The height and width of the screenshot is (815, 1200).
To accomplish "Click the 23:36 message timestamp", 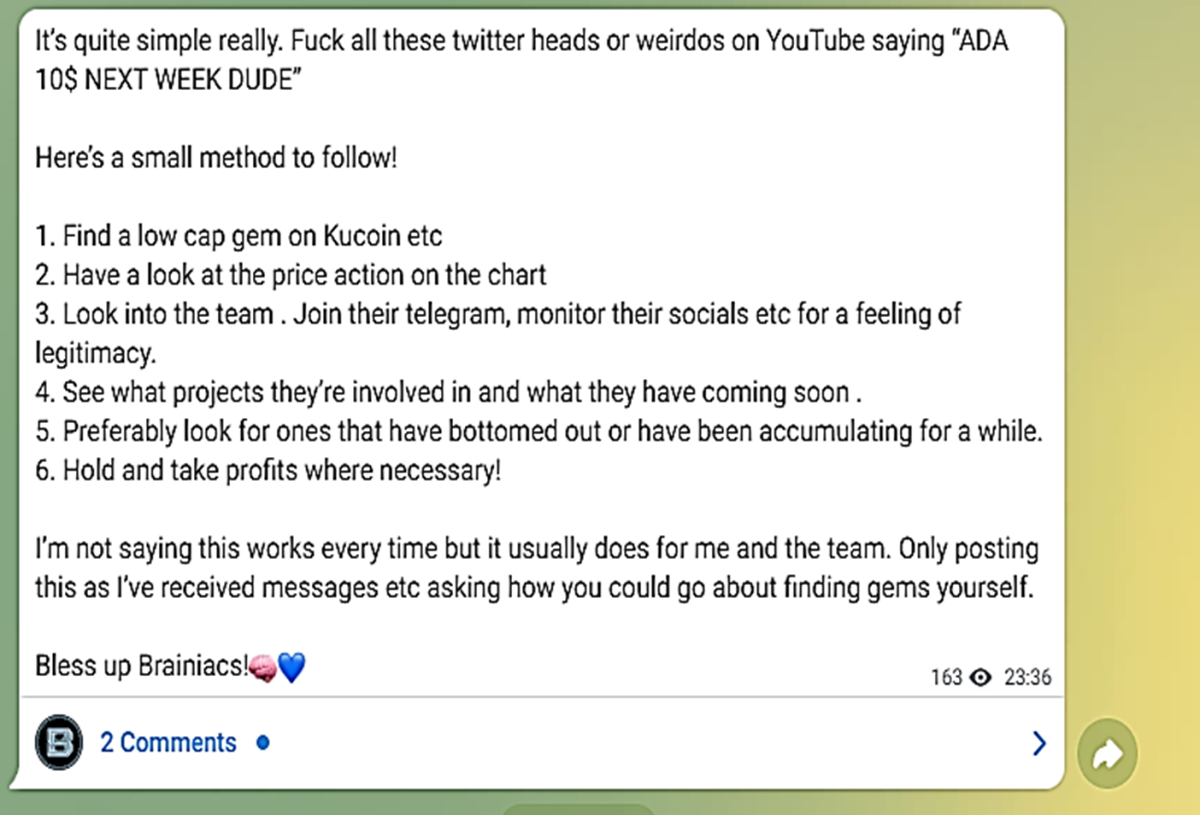I will [x=1027, y=678].
